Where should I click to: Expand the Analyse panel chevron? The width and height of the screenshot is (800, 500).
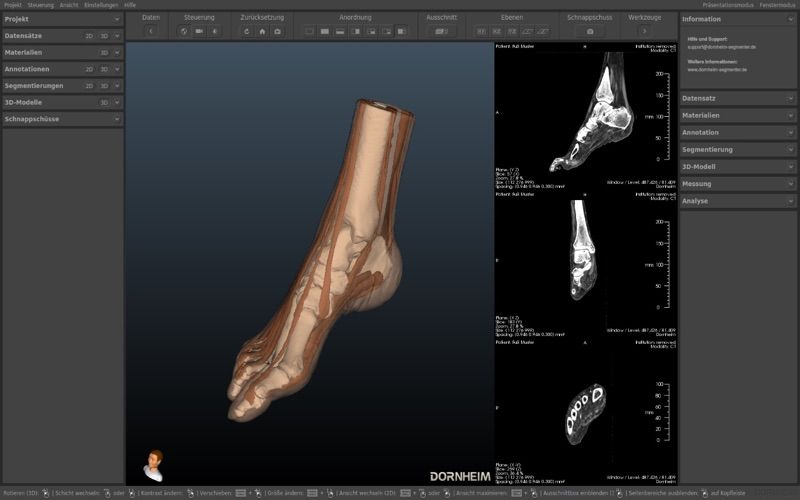tap(790, 201)
